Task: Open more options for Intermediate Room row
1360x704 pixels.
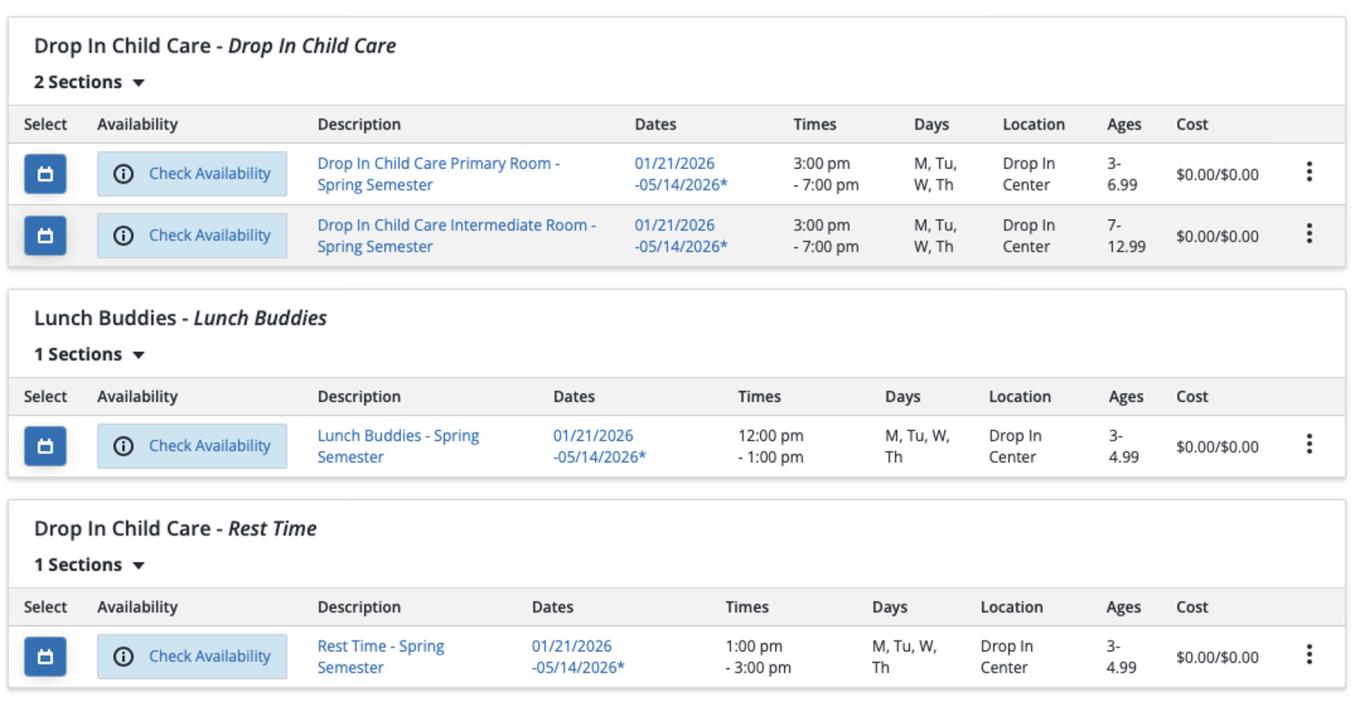Action: click(1309, 234)
